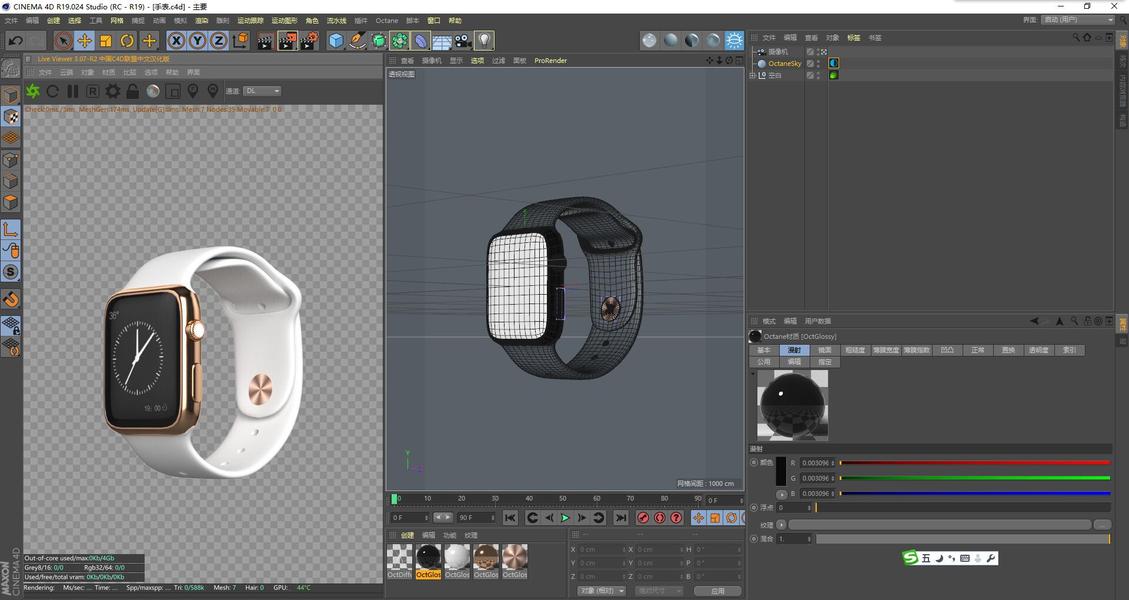Viewport: 1129px width, 600px height.
Task: Switch to the 粗糙度 material tab
Action: [855, 350]
